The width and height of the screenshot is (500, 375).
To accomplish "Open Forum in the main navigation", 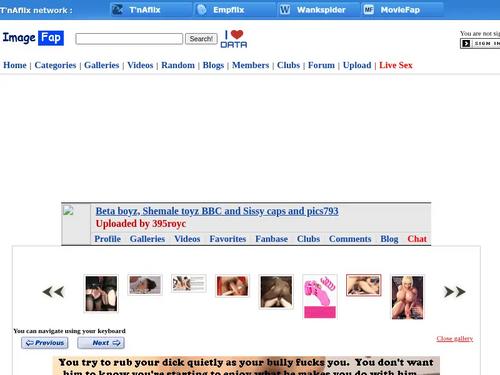I will 321,65.
